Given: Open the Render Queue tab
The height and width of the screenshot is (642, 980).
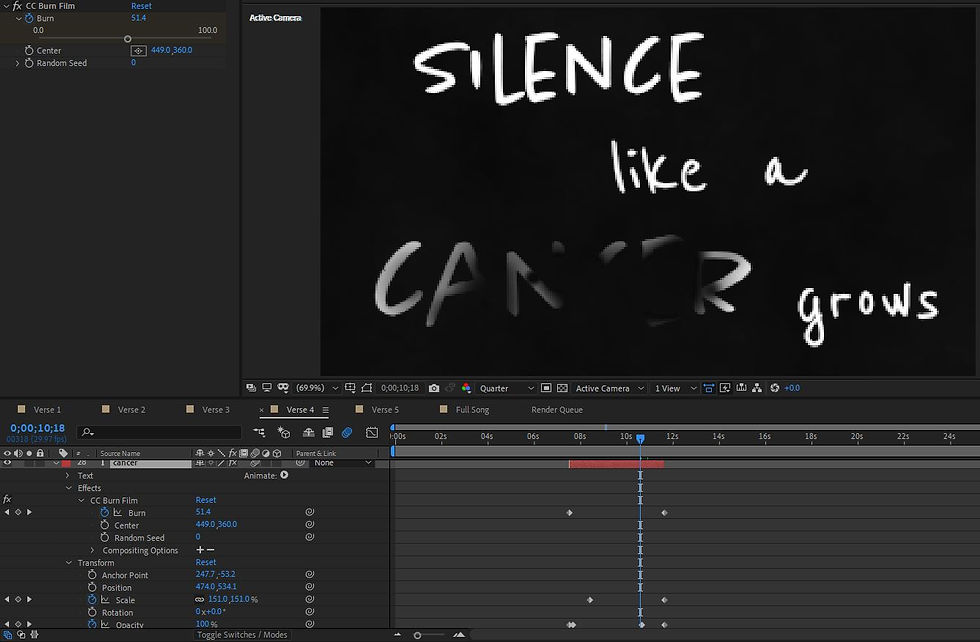Looking at the screenshot, I should coord(557,409).
